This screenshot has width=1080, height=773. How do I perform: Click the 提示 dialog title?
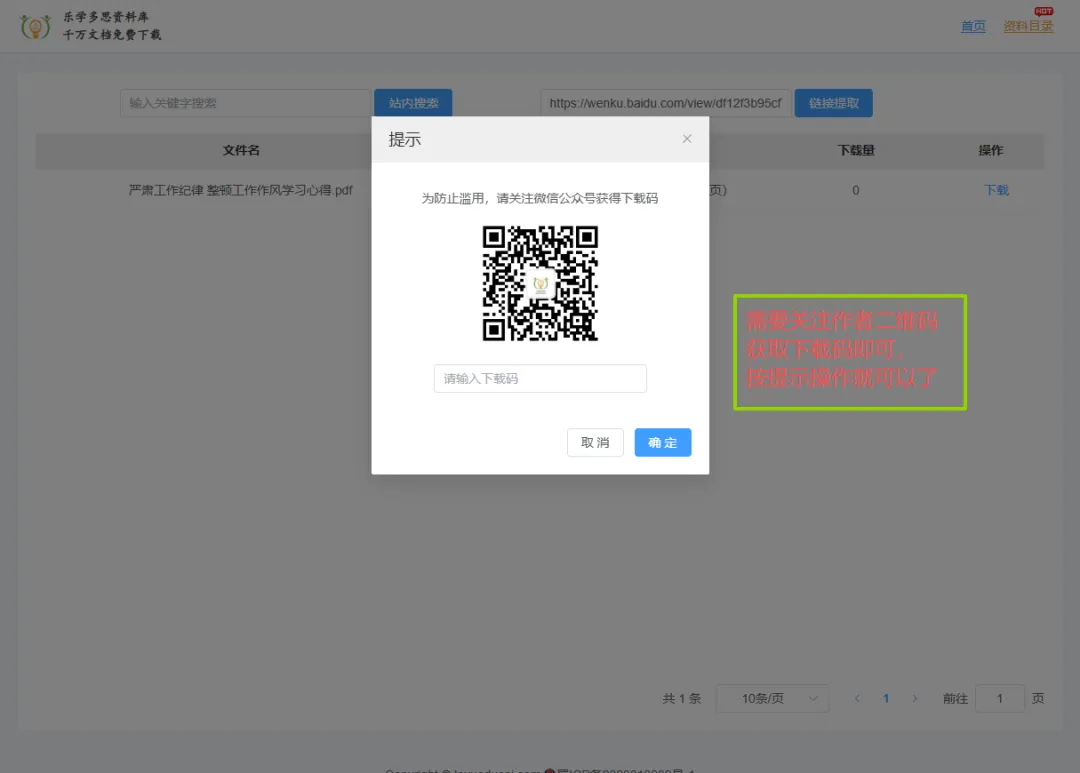pos(404,139)
